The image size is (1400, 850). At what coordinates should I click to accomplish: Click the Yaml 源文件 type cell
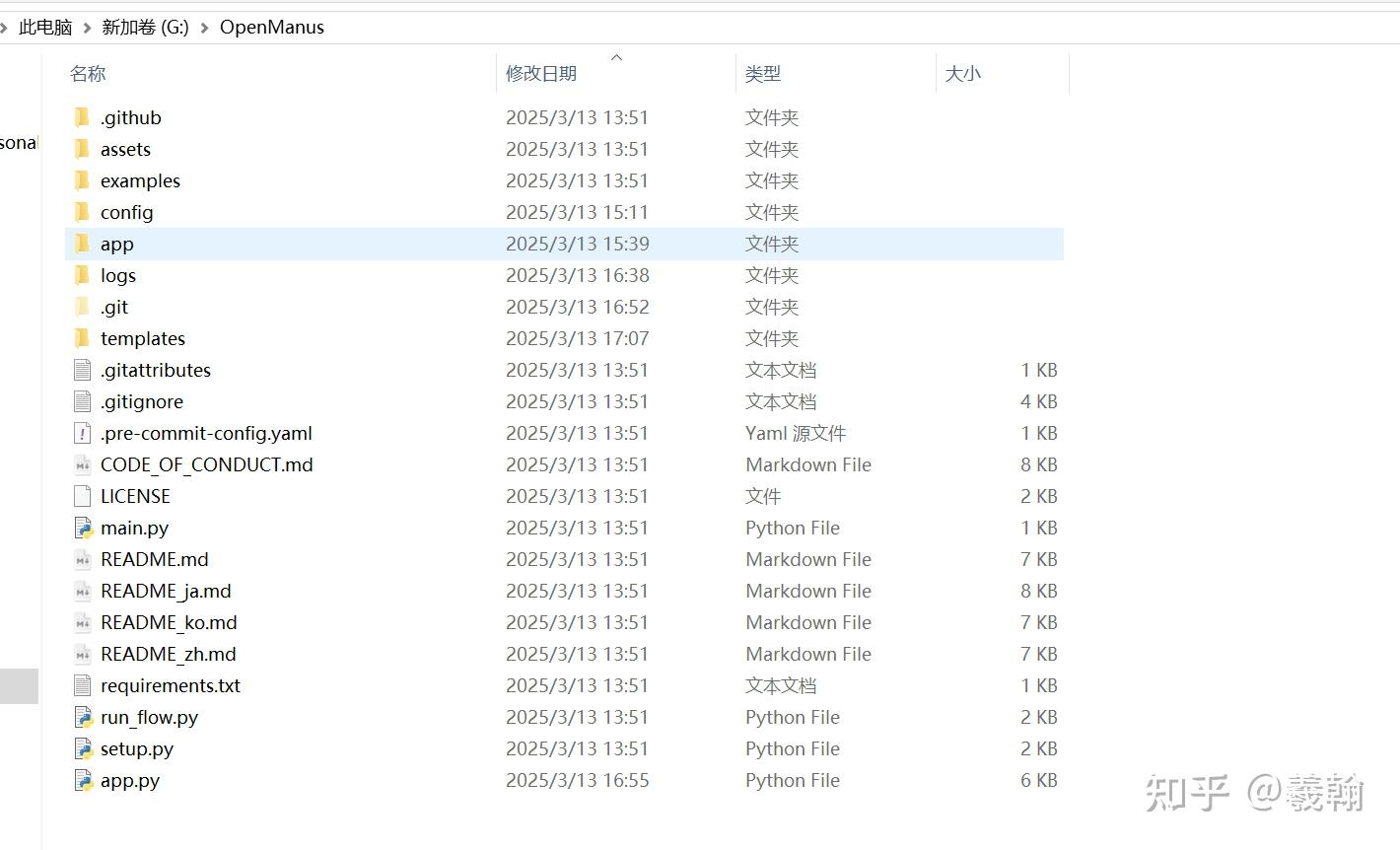[x=796, y=434]
